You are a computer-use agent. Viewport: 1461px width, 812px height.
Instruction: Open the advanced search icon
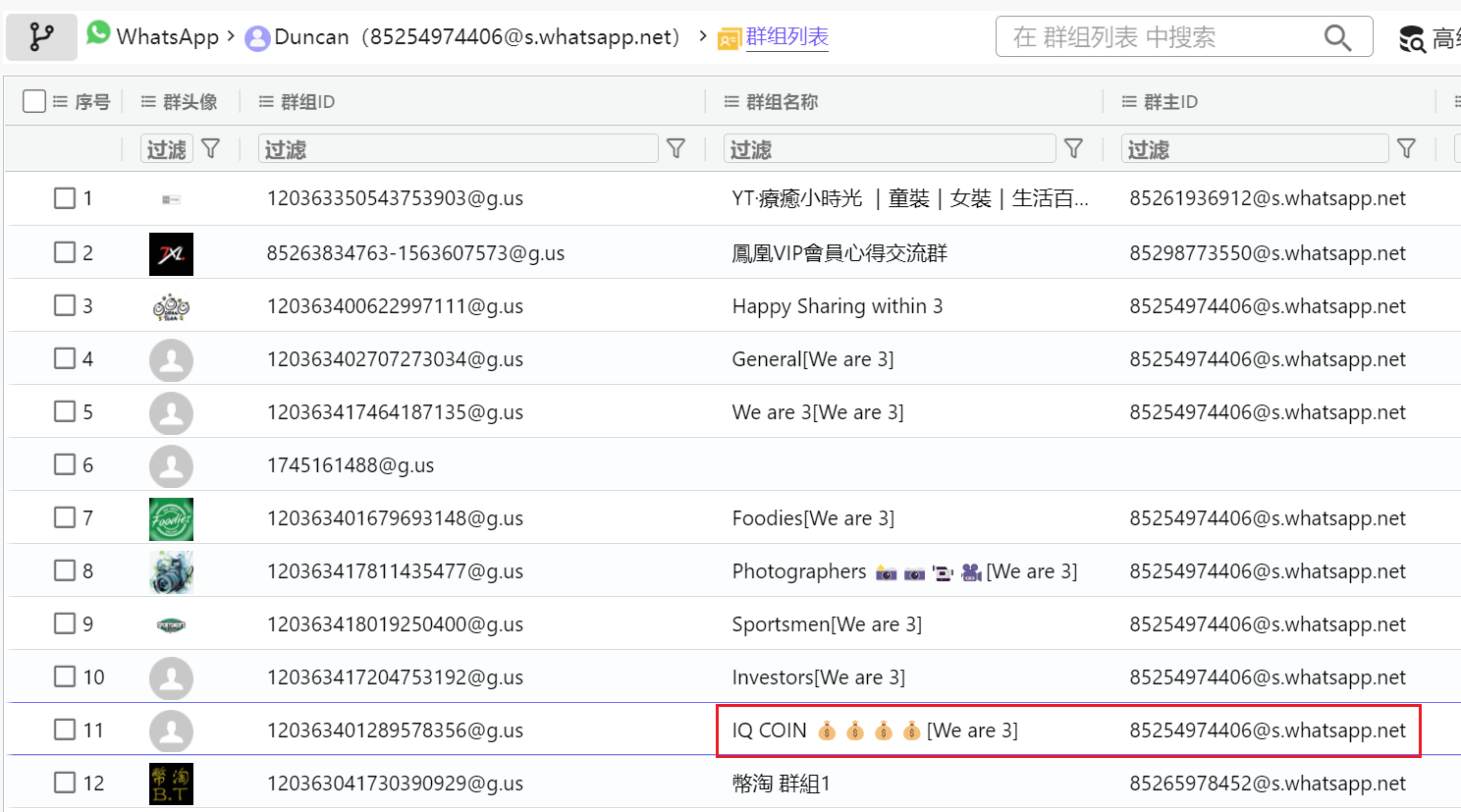coord(1412,39)
